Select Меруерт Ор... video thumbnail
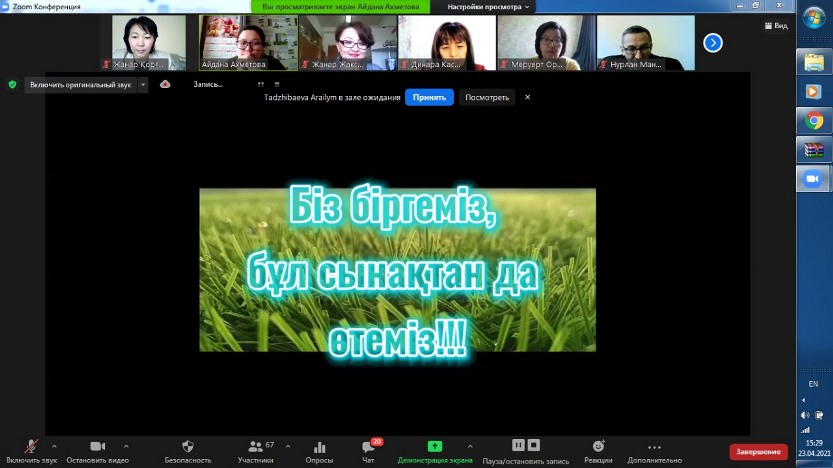Viewport: 833px width, 468px height. 546,42
